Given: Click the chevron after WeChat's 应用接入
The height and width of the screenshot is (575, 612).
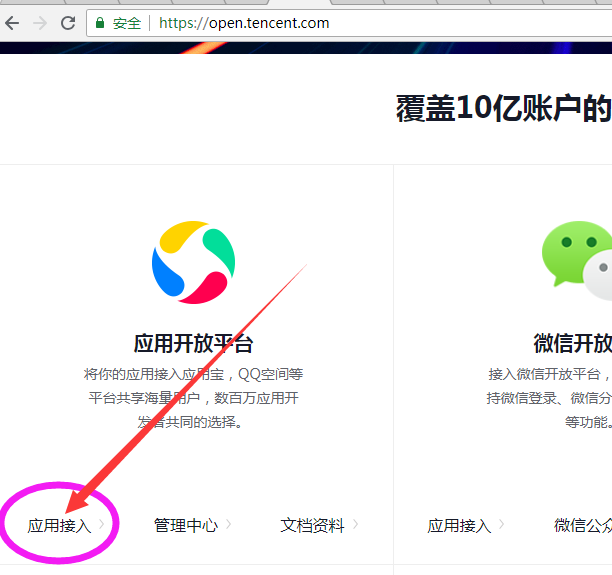Looking at the screenshot, I should 501,524.
